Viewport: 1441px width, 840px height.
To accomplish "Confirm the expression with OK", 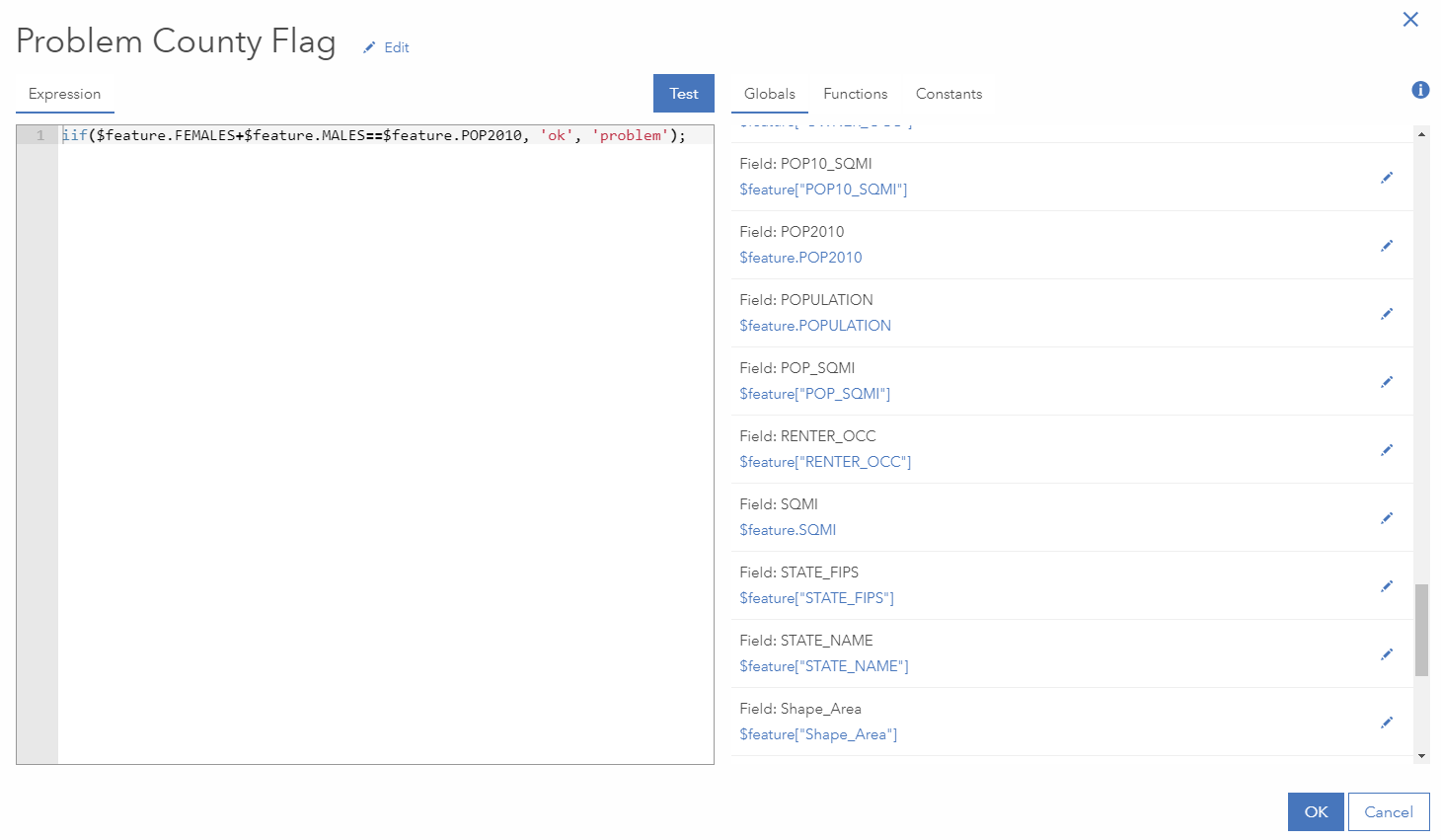I will pyautogui.click(x=1315, y=811).
